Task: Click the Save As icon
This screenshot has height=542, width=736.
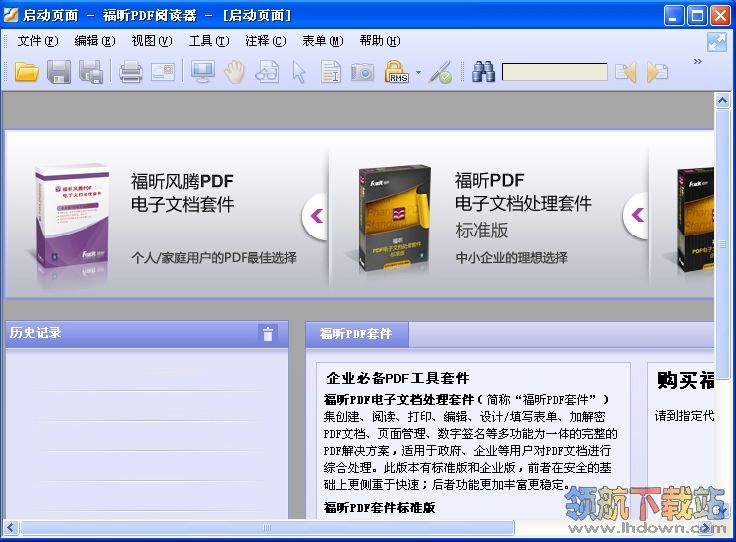Action: point(91,72)
